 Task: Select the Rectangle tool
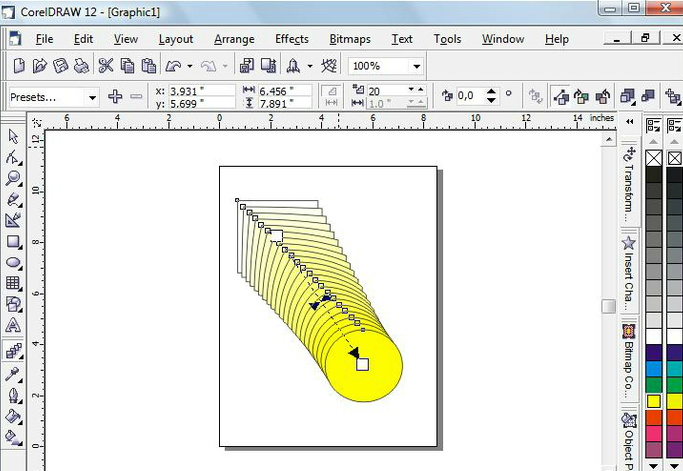point(13,242)
